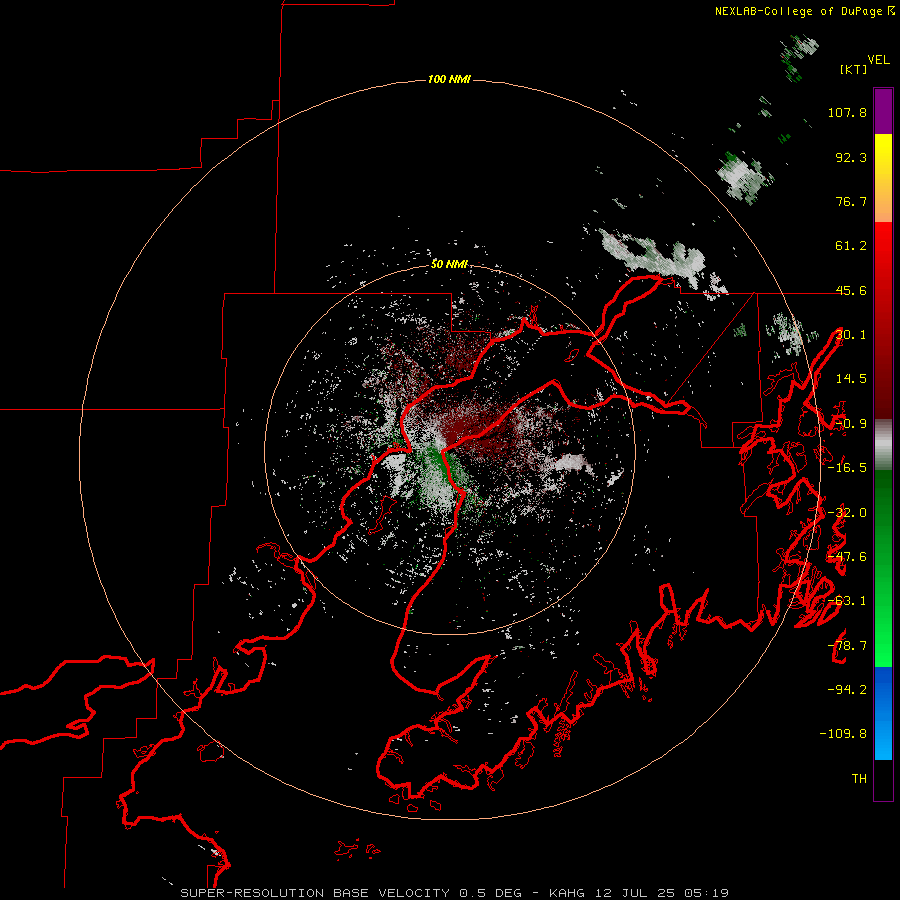Click the -94.2 legend value
This screenshot has height=900, width=900.
(x=847, y=689)
